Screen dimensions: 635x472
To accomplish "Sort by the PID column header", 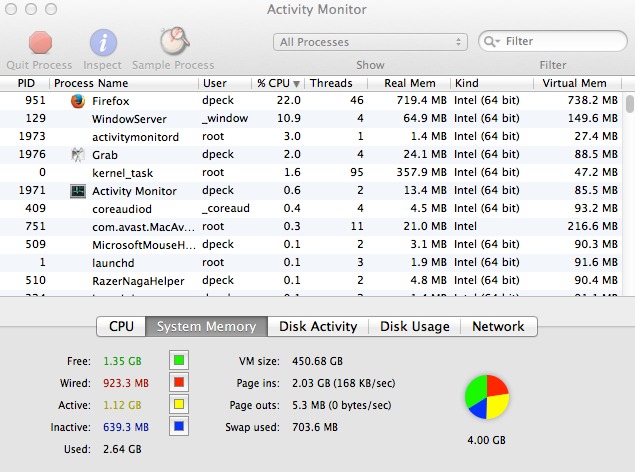I will point(25,83).
